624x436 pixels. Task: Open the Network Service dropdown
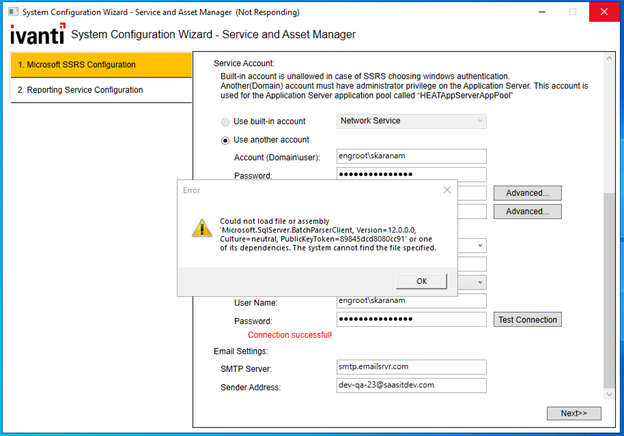(411, 121)
